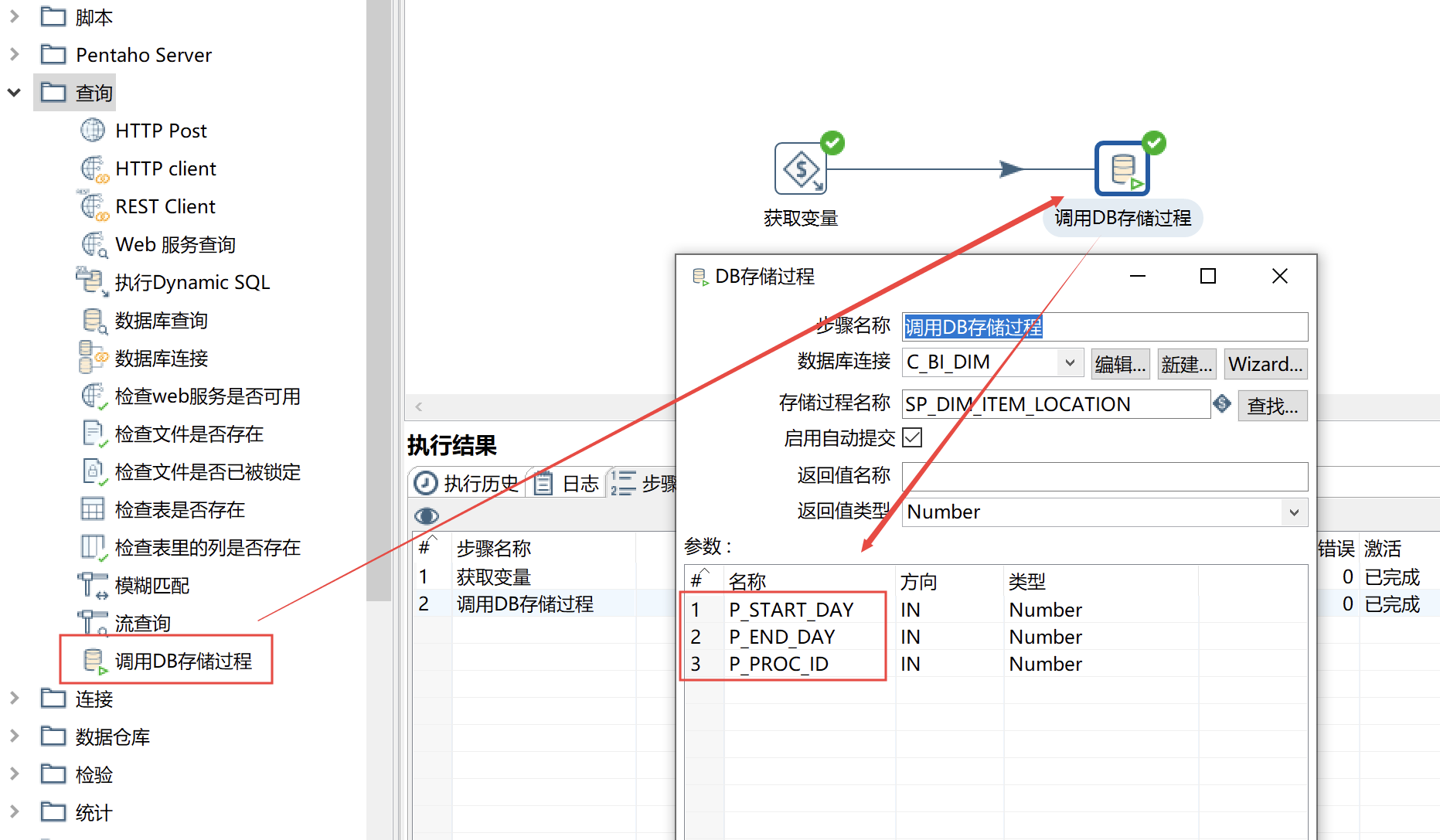This screenshot has width=1440, height=840.
Task: Click the 检查表是否存在 table icon
Action: [93, 509]
